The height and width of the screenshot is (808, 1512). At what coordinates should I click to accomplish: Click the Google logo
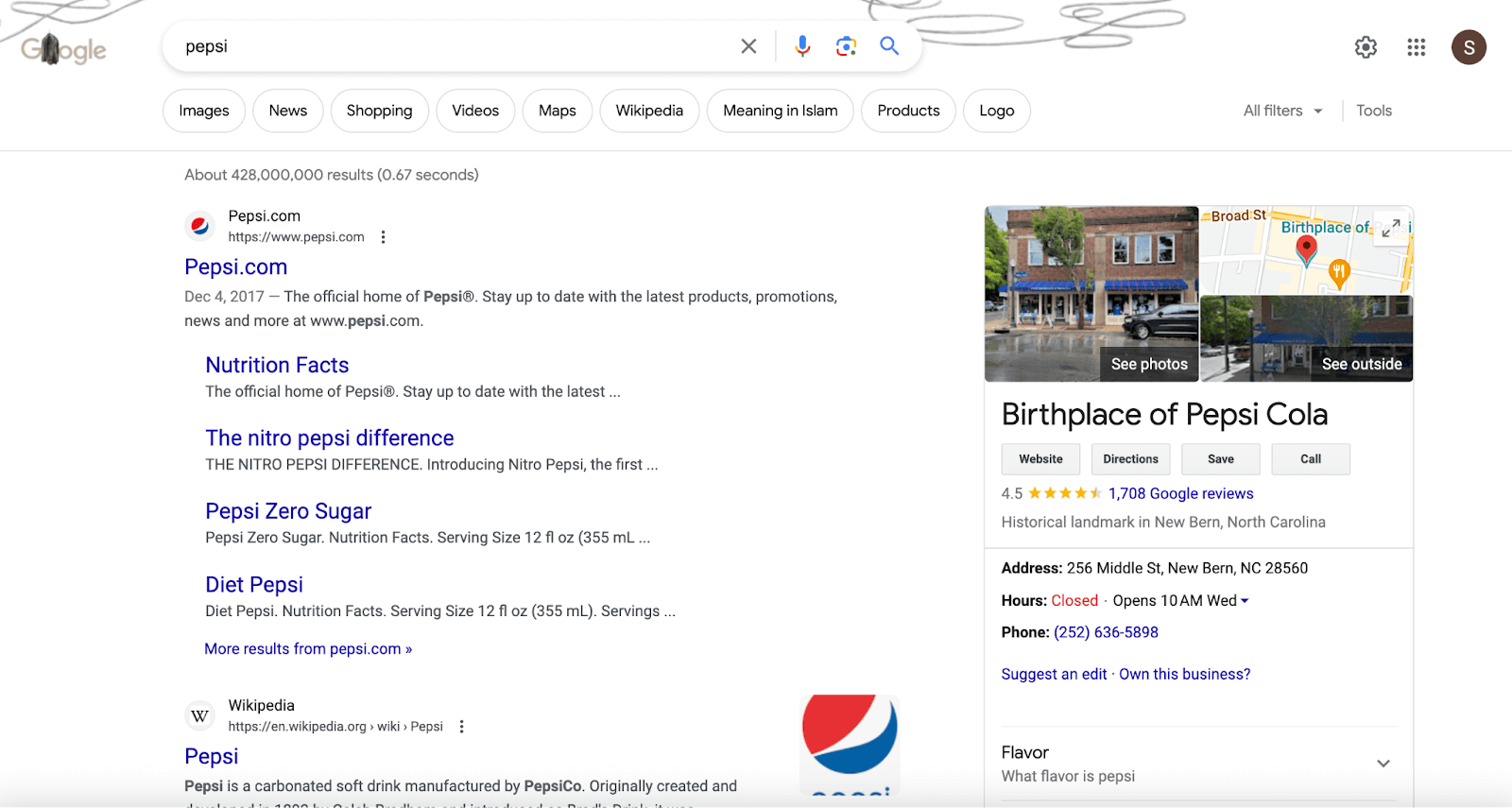pos(64,48)
